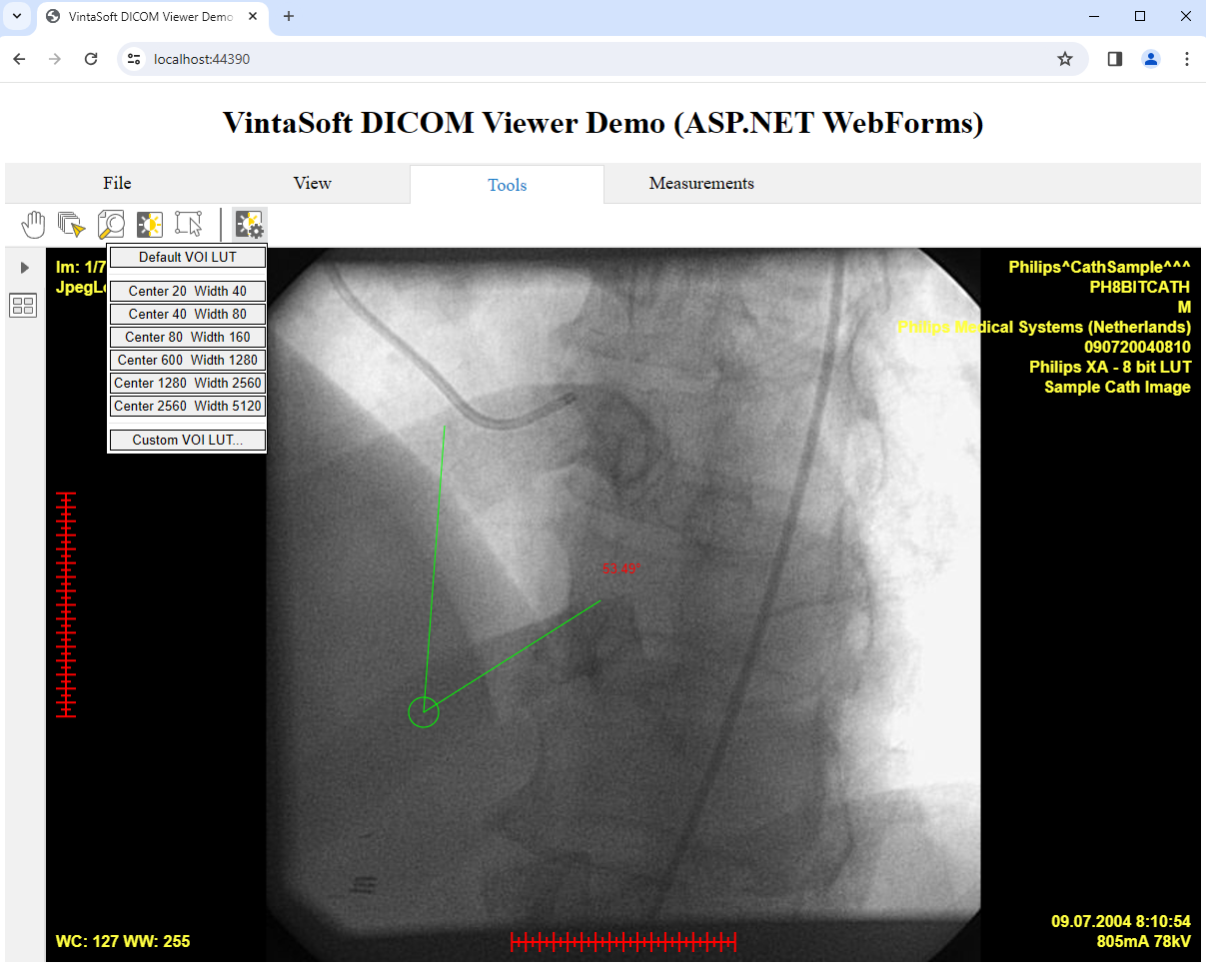Play the cine animation using arrow button

click(25, 268)
